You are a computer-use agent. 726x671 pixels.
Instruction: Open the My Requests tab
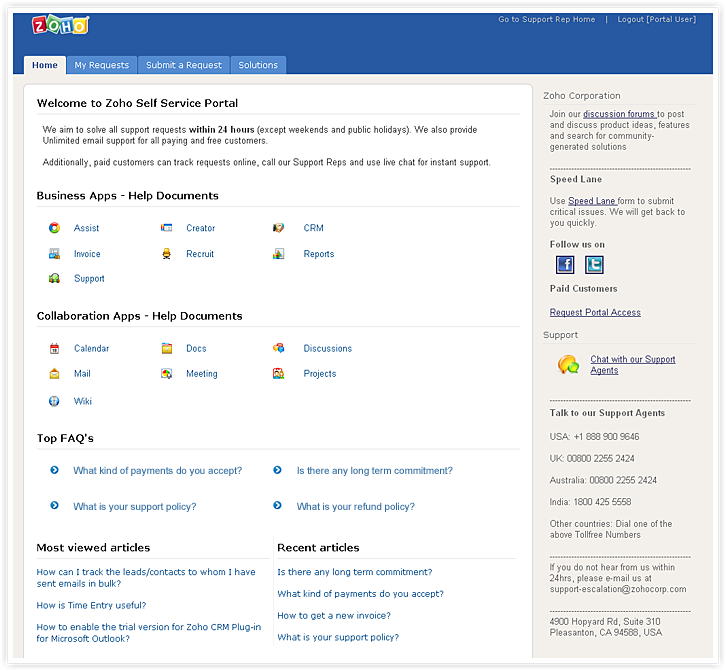coord(102,65)
